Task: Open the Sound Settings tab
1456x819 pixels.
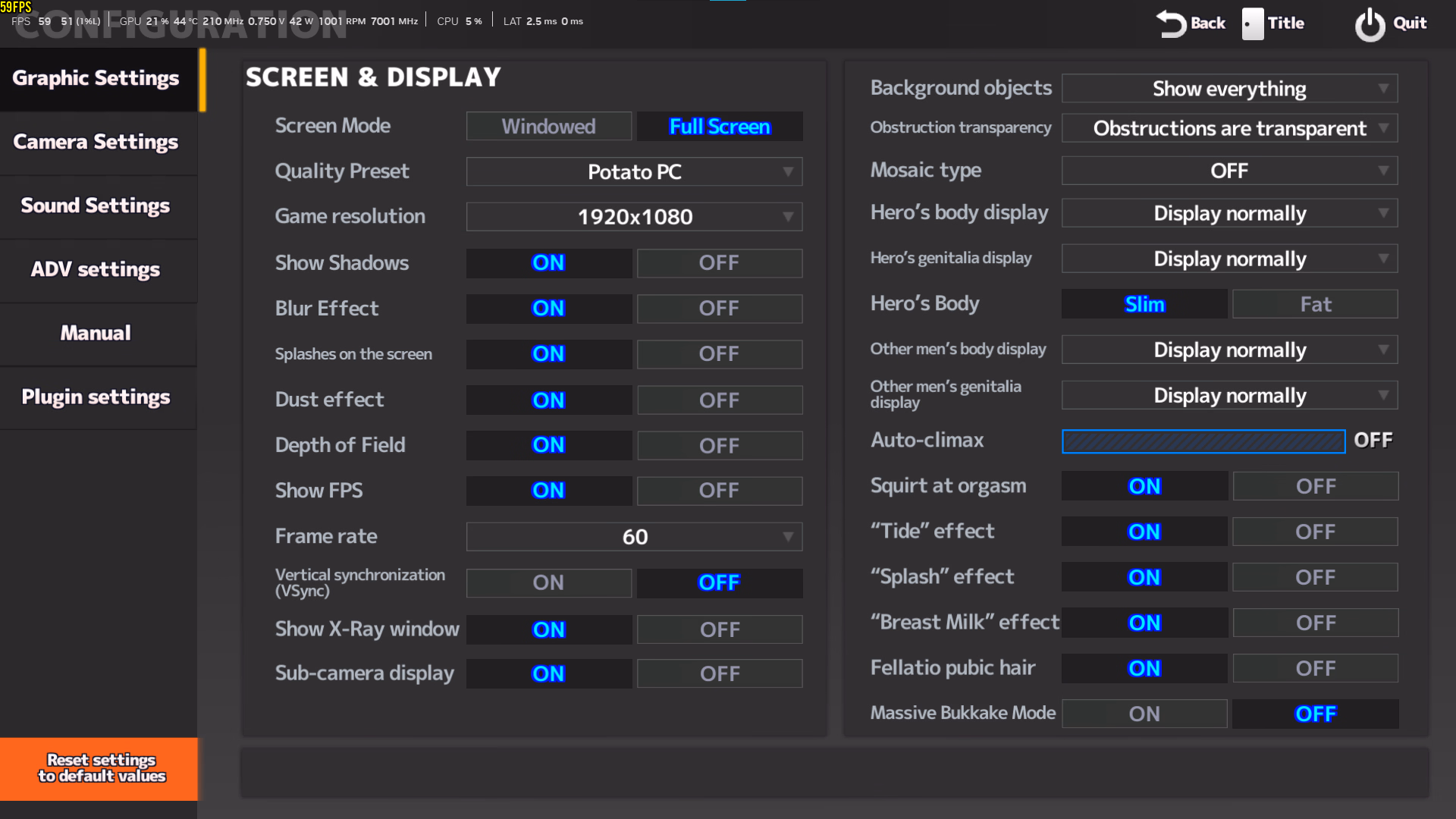Action: [x=96, y=206]
